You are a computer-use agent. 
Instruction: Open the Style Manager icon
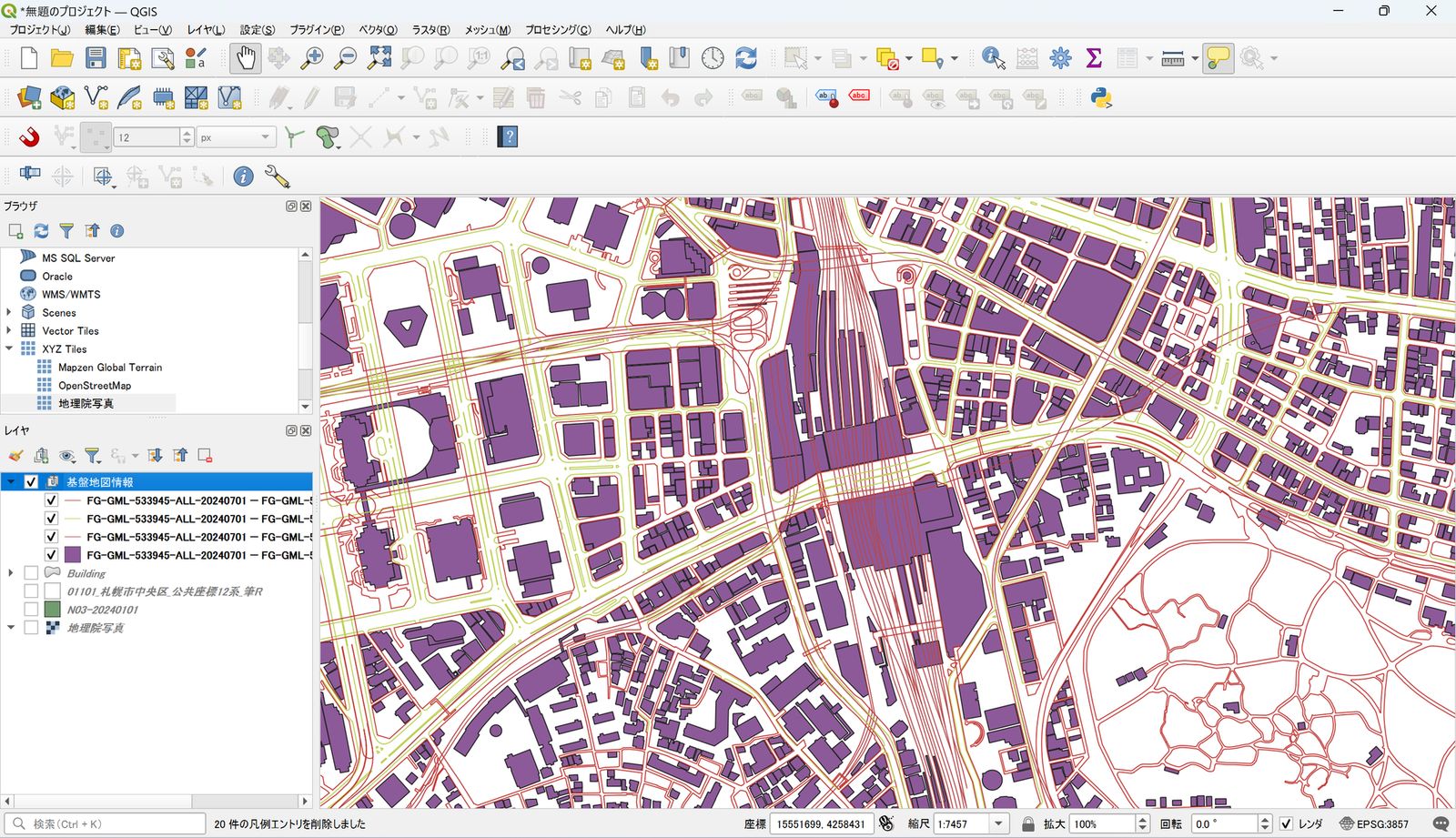pyautogui.click(x=196, y=58)
